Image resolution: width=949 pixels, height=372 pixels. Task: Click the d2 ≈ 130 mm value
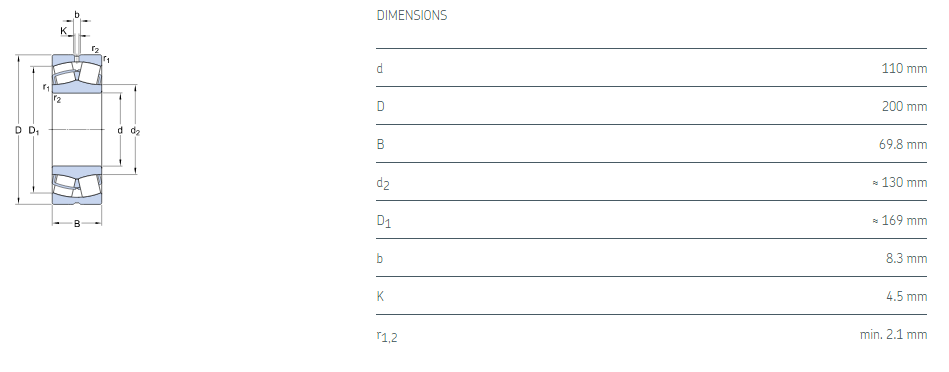899,182
